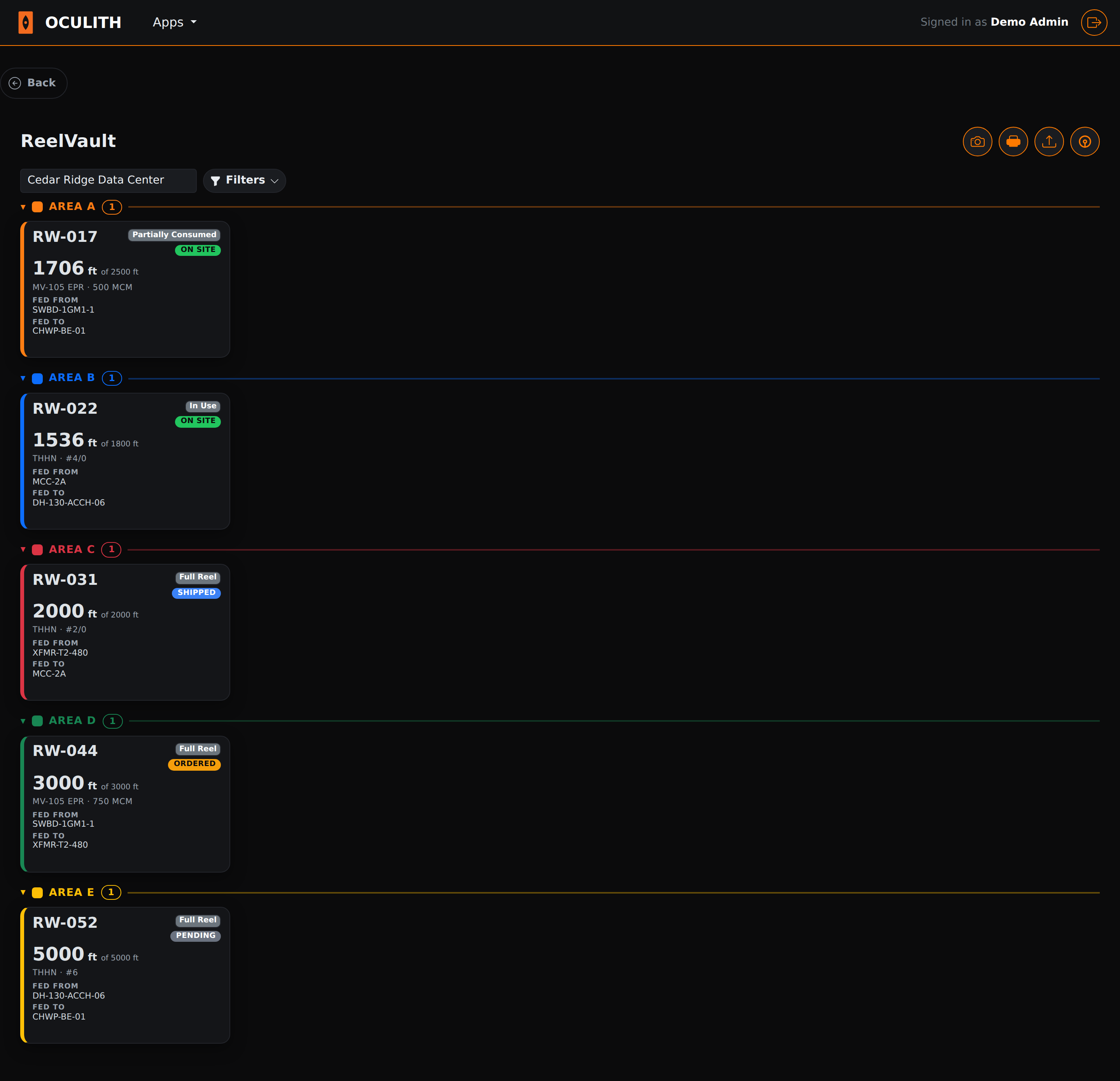Click the Area E count badge
This screenshot has width=1120, height=1081.
112,892
